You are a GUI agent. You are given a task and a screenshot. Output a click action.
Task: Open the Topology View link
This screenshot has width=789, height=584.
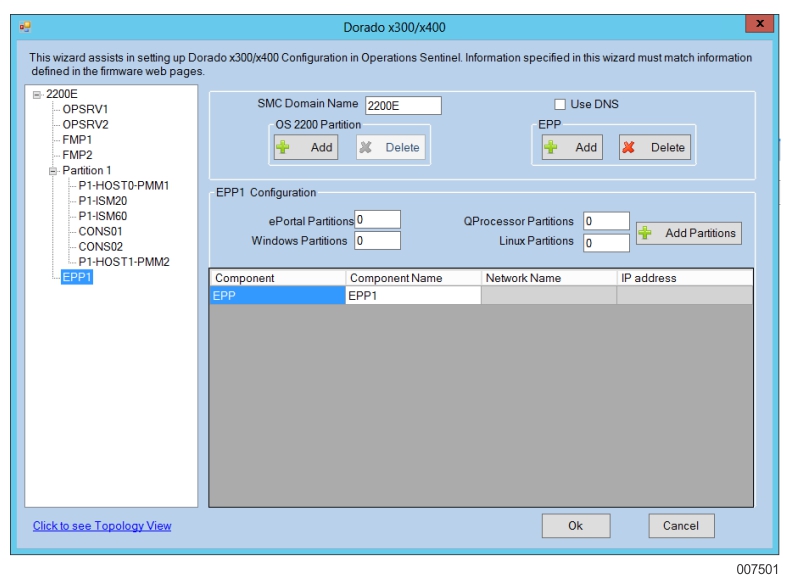(x=102, y=526)
